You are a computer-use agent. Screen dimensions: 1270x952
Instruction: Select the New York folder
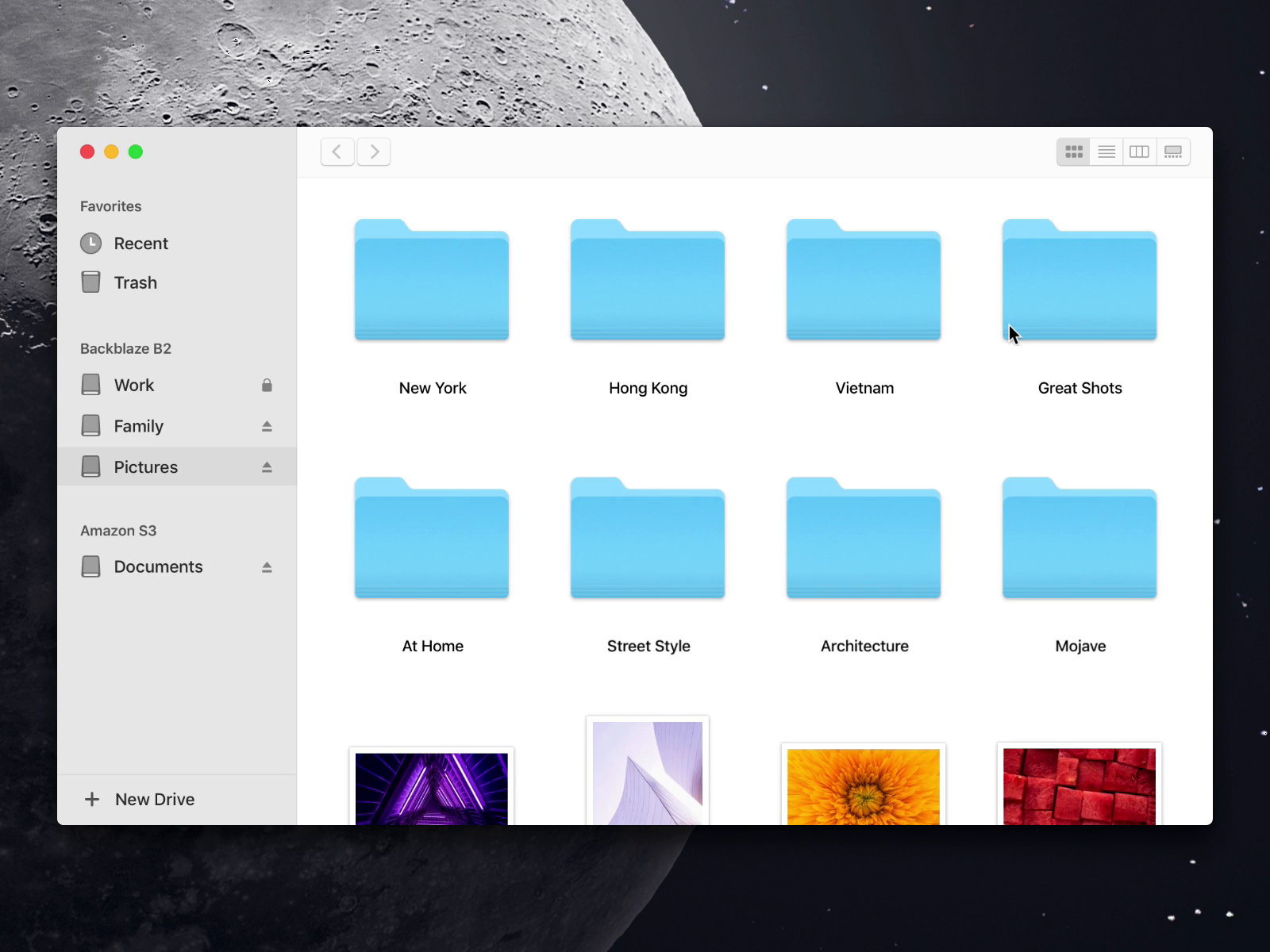tap(432, 281)
